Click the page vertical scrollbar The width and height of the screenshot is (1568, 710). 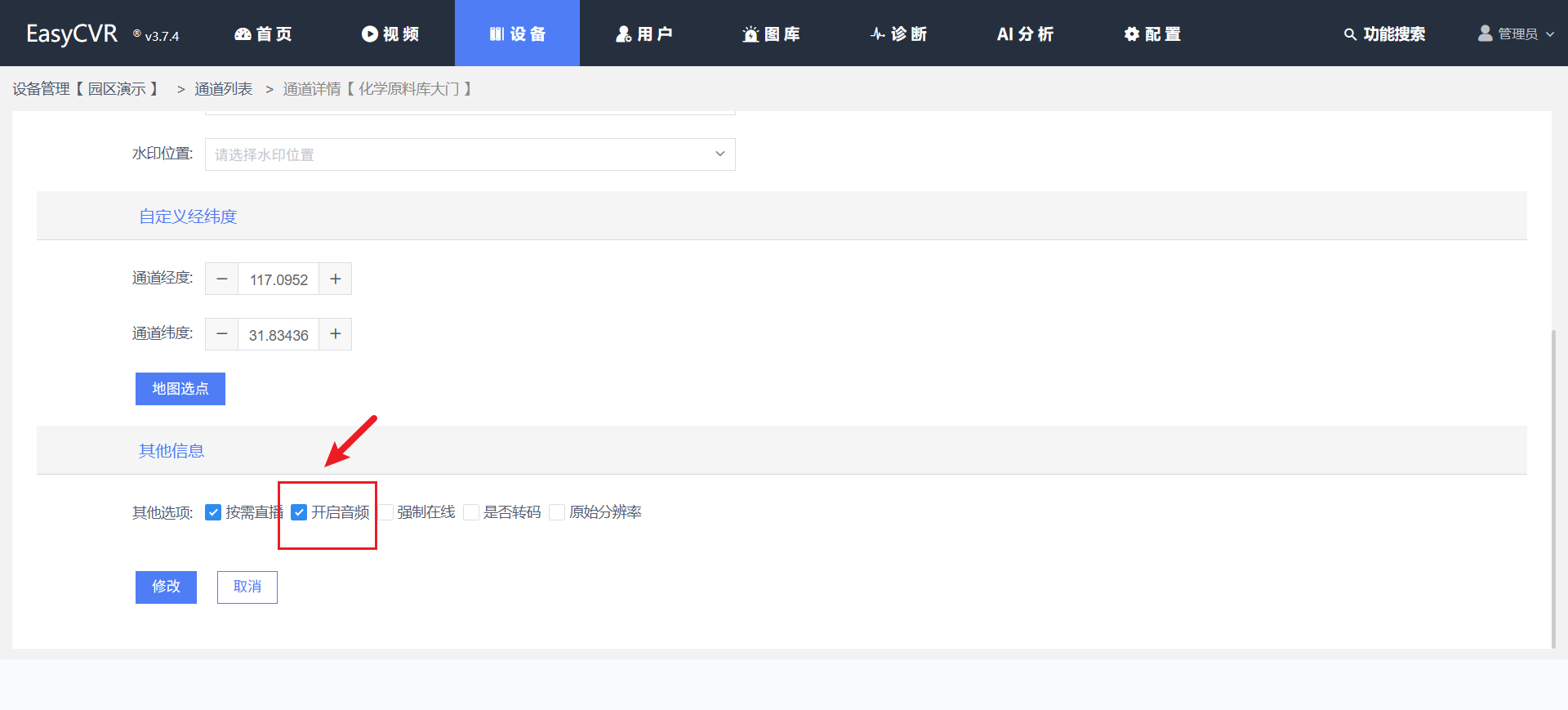pyautogui.click(x=1553, y=489)
